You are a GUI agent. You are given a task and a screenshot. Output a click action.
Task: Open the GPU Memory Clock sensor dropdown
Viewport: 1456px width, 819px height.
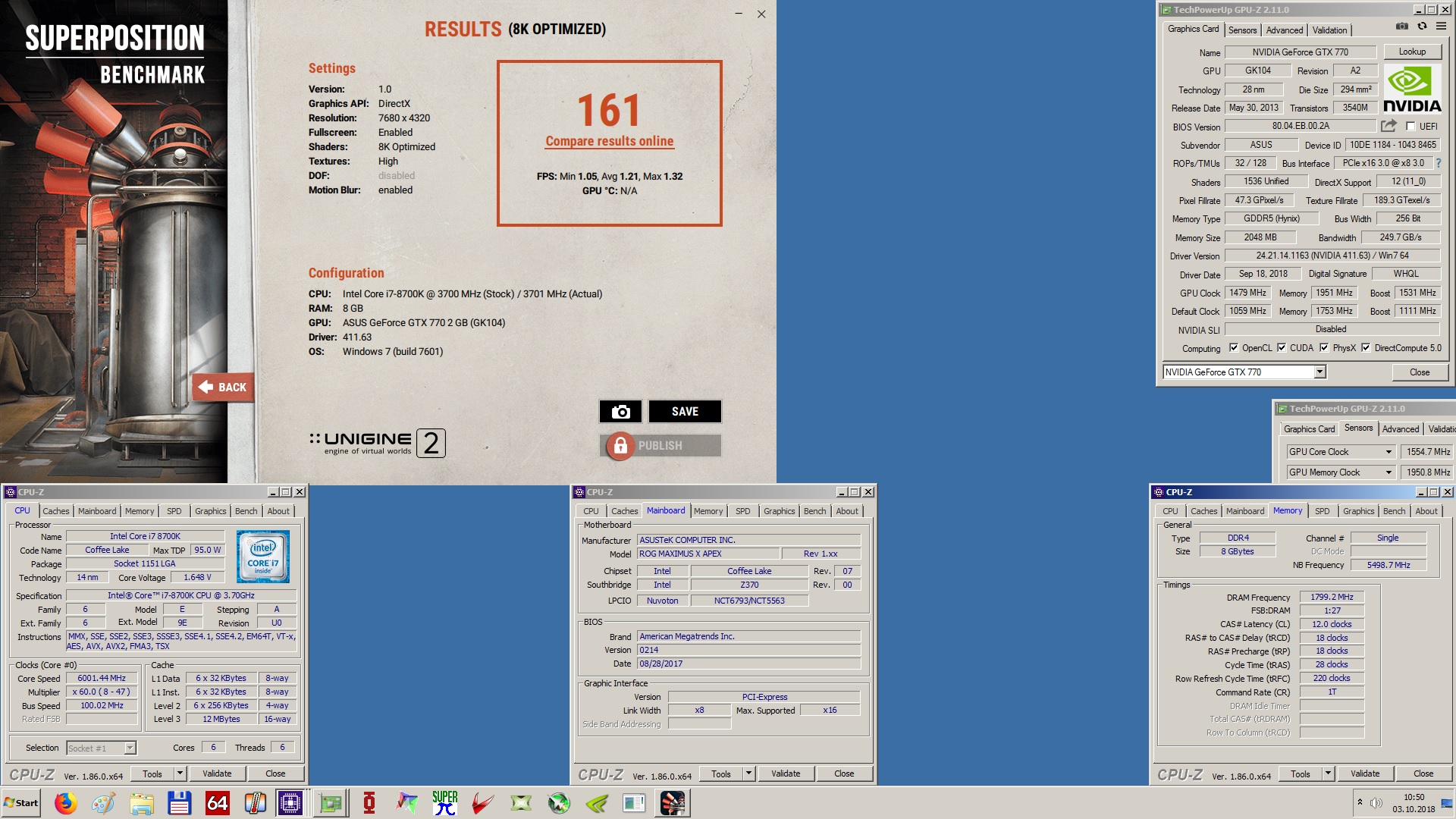point(1389,472)
